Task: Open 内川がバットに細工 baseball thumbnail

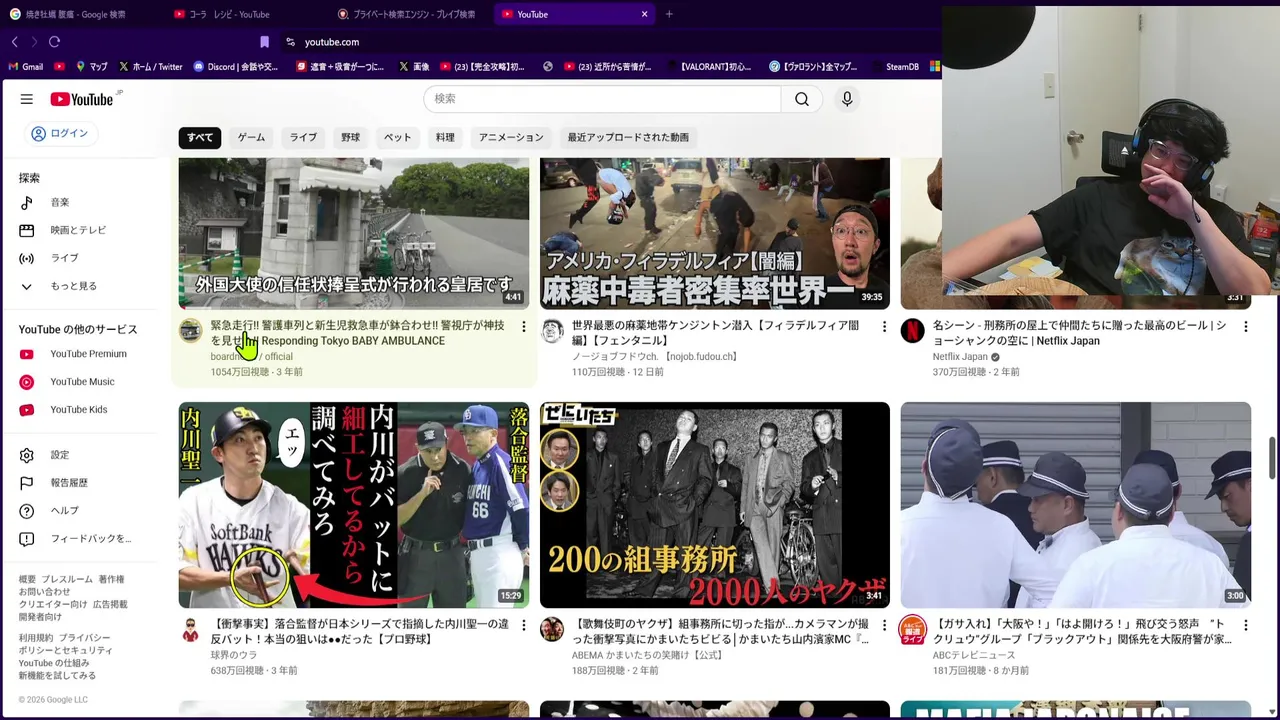Action: click(354, 505)
